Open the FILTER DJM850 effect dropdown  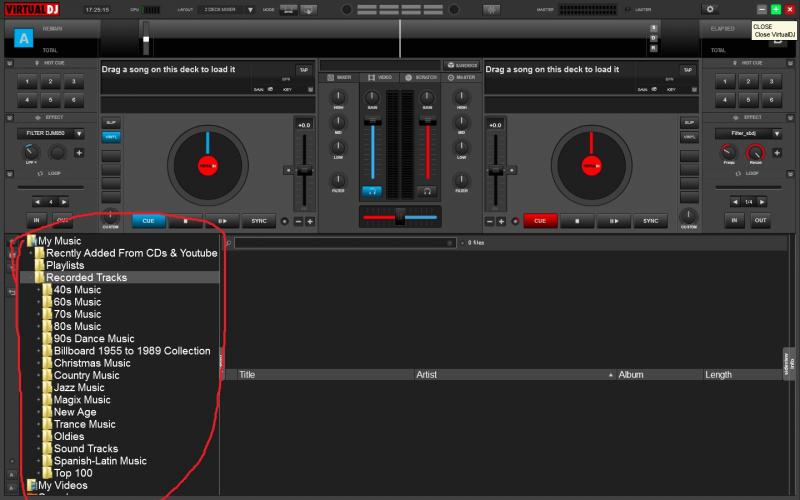point(79,134)
